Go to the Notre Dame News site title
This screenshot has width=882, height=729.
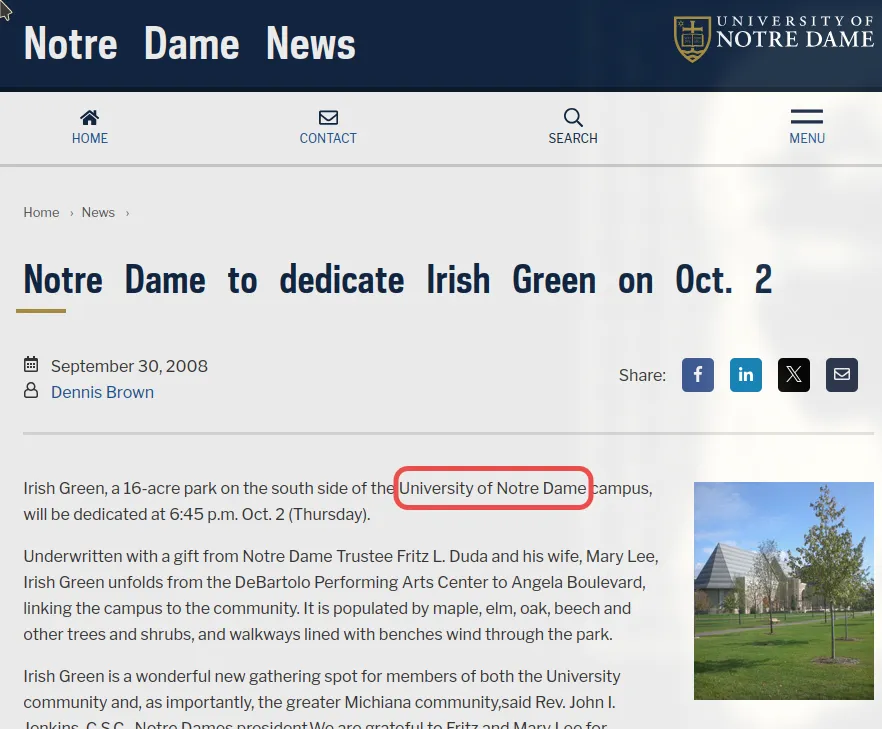click(x=190, y=44)
